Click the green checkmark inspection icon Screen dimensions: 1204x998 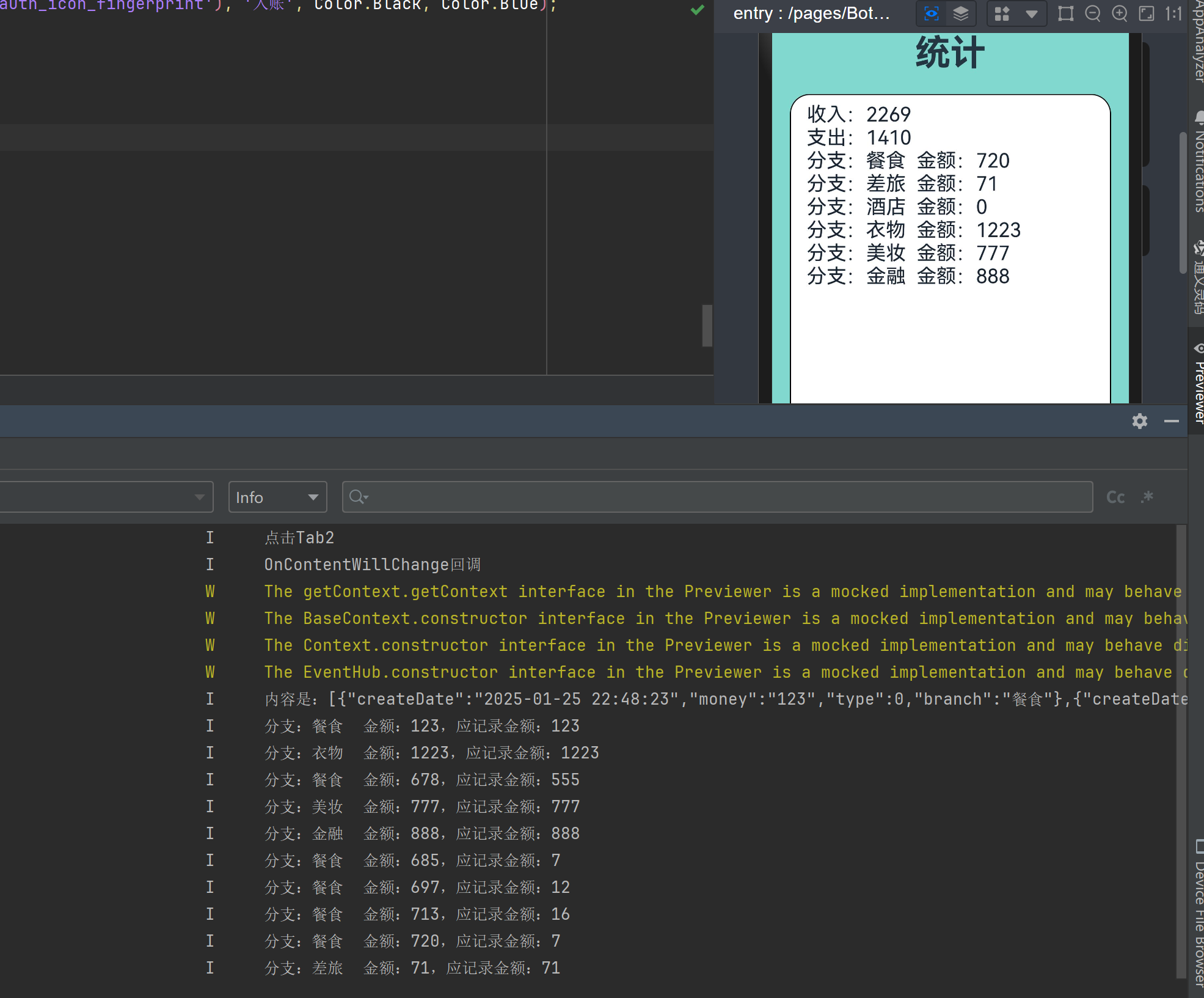click(697, 10)
